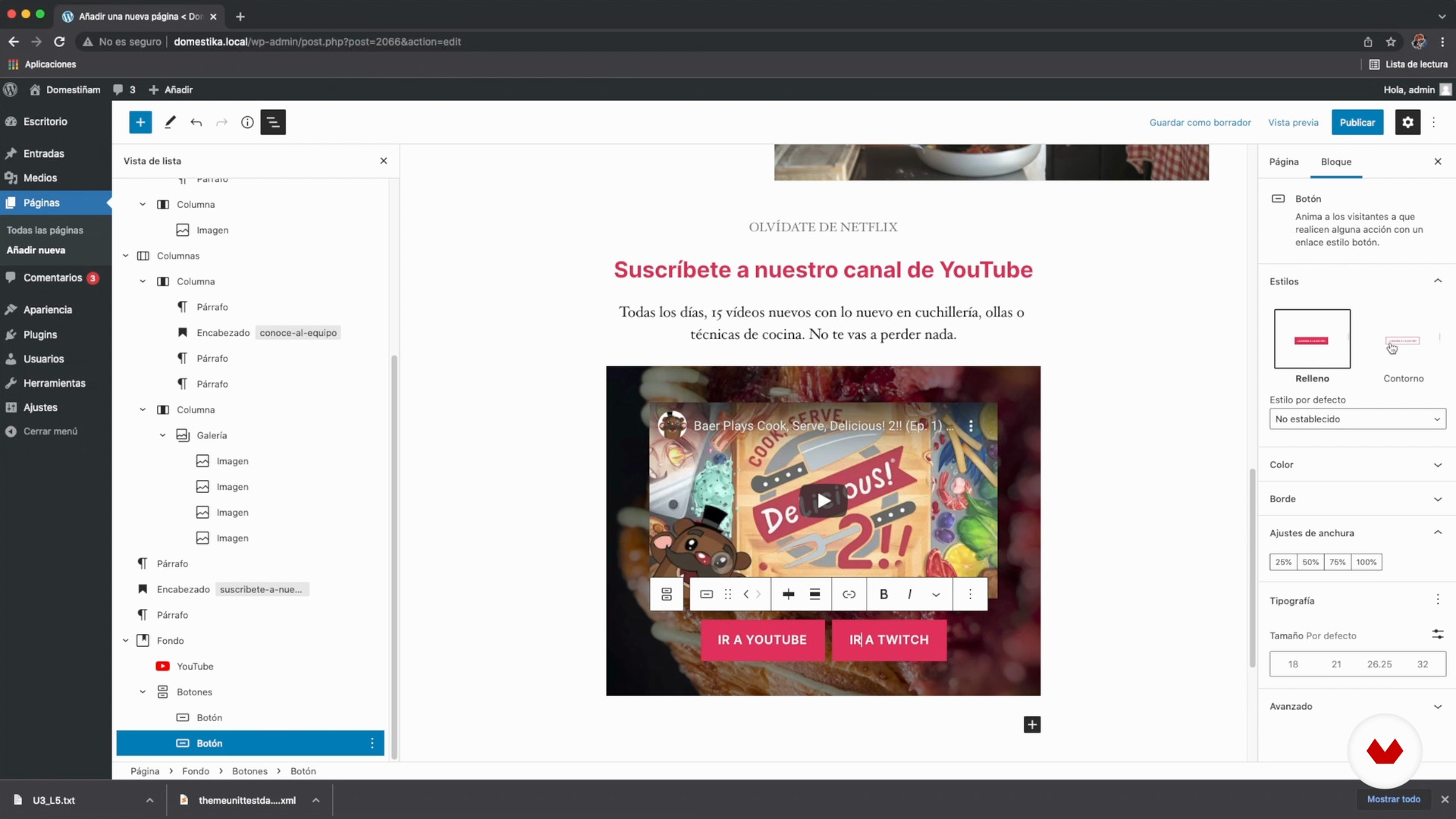1456x819 pixels.
Task: Collapse the Estilos panel
Action: tap(1357, 281)
